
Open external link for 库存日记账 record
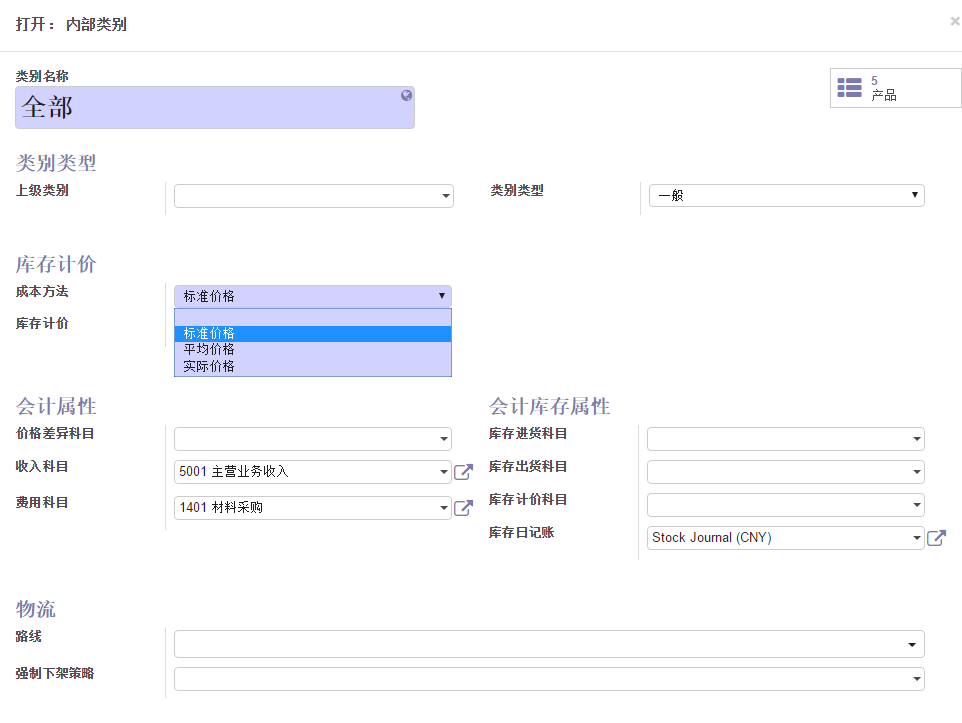tap(936, 538)
